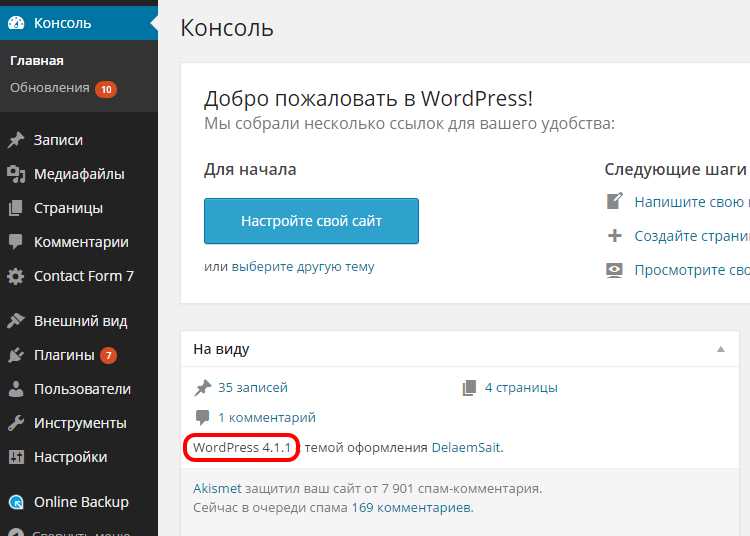This screenshot has height=536, width=750.
Task: Click the Медиафайлы media icon
Action: 16,174
